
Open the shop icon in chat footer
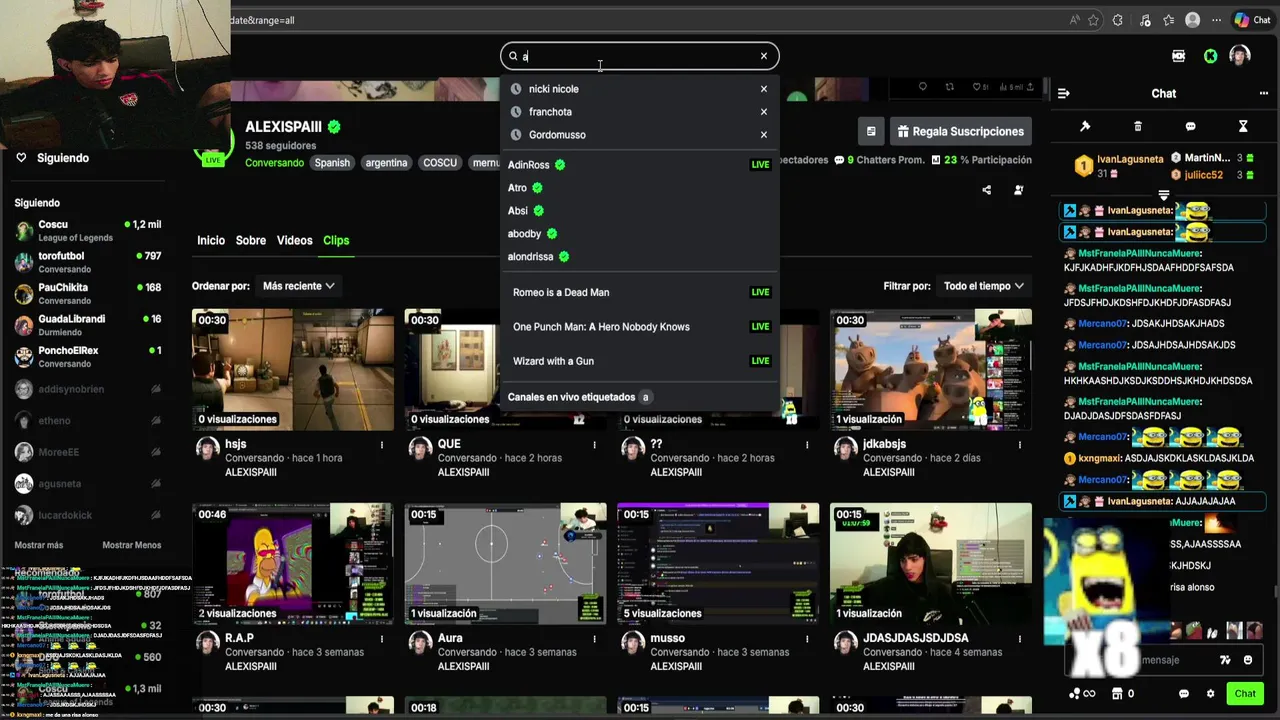click(x=1117, y=694)
